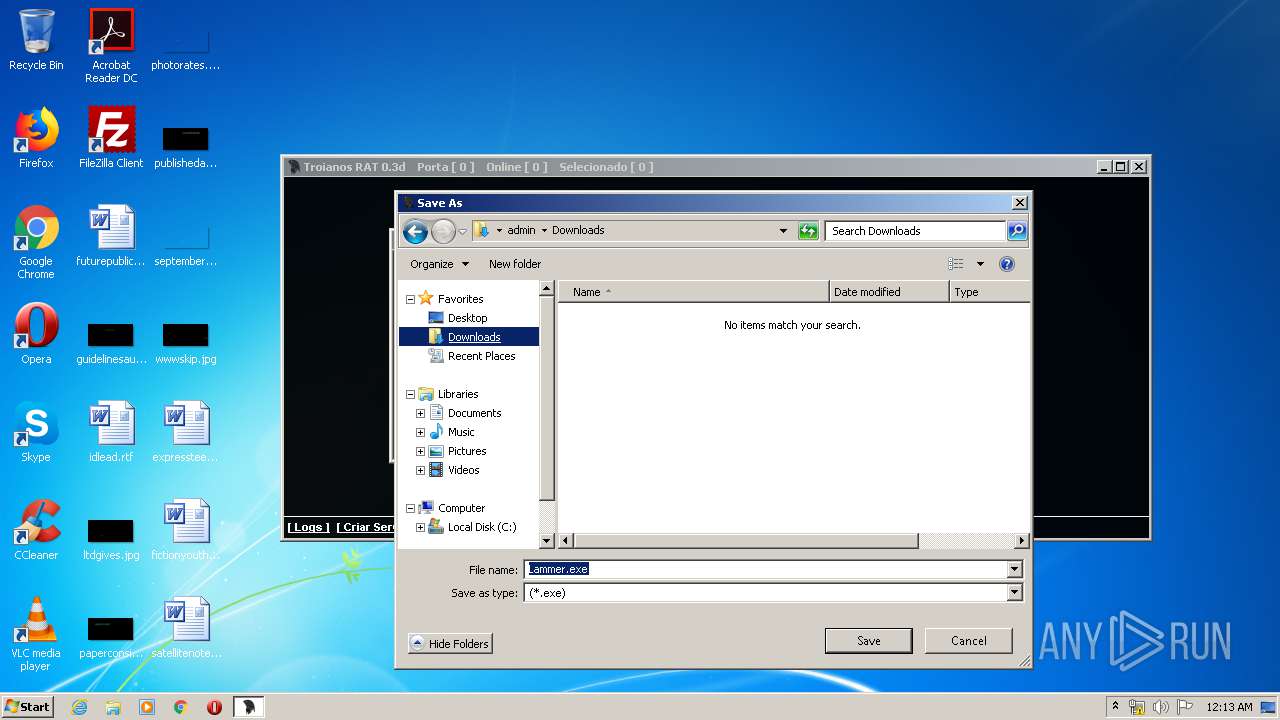Open the Organize menu

[439, 264]
